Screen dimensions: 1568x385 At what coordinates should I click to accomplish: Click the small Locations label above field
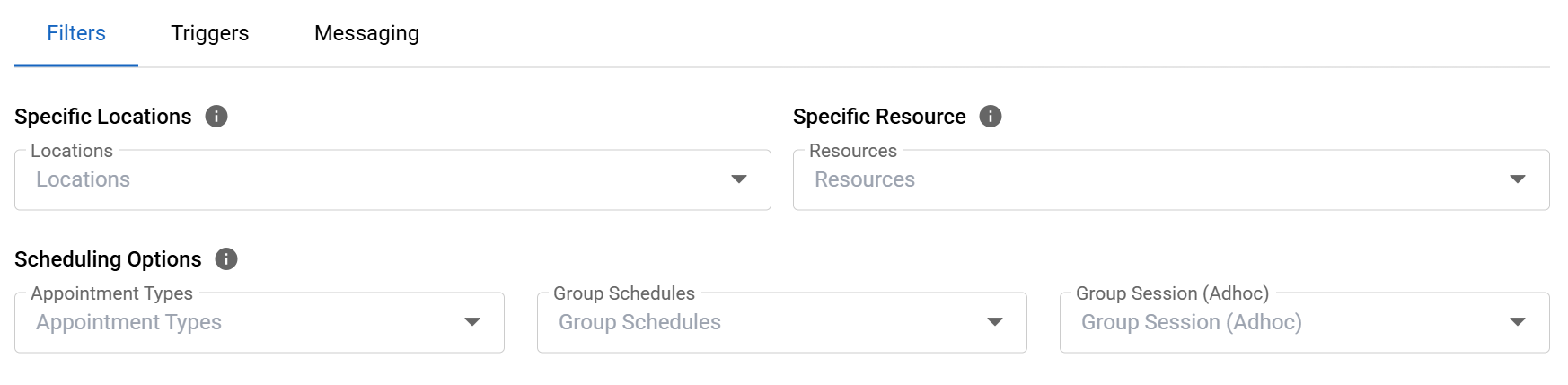click(x=72, y=151)
